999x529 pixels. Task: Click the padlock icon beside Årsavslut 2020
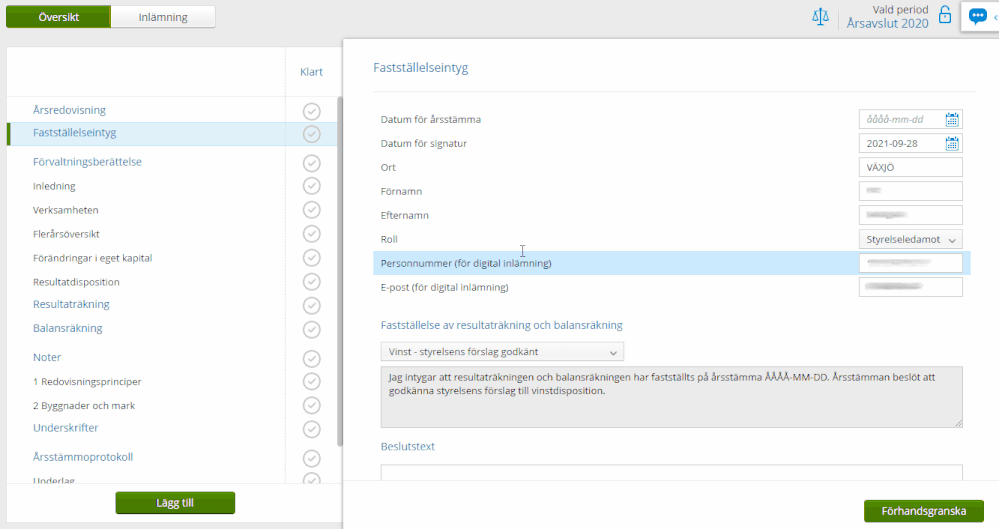(944, 15)
